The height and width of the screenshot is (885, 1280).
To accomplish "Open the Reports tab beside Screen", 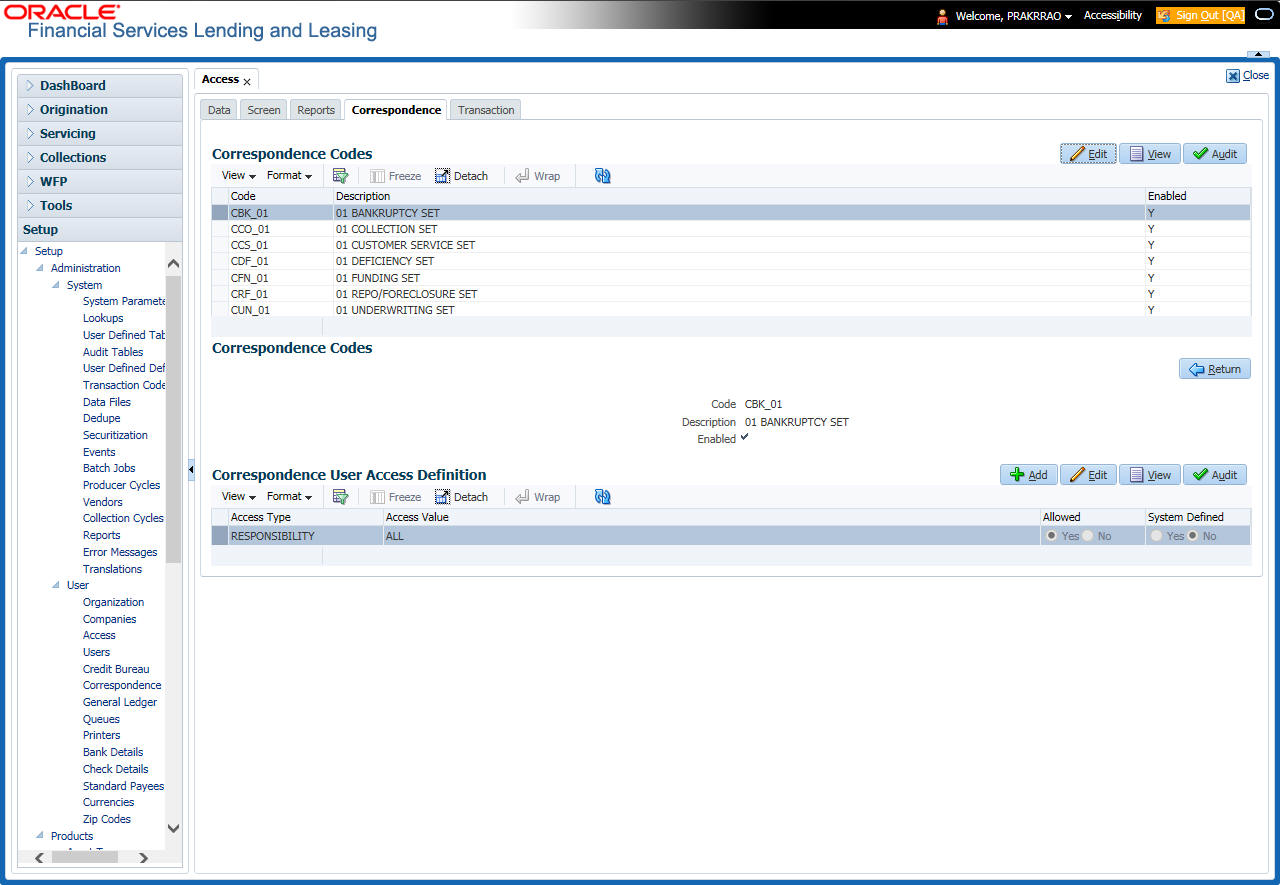I will [316, 110].
